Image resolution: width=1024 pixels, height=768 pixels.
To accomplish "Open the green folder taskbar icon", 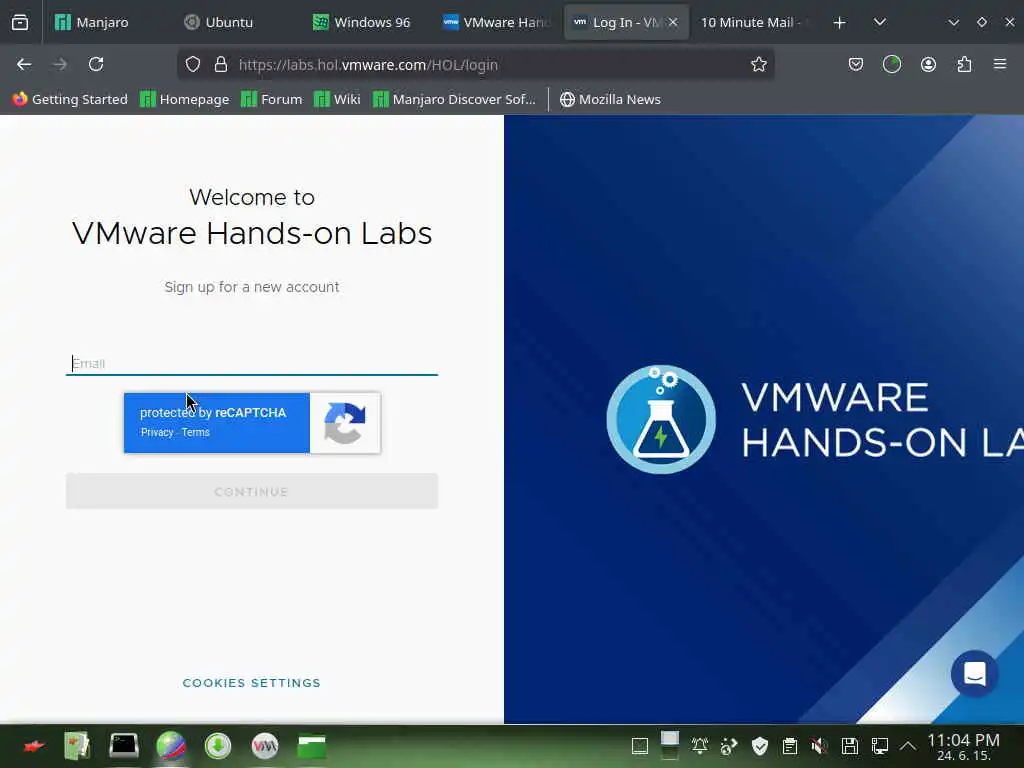I will [312, 746].
